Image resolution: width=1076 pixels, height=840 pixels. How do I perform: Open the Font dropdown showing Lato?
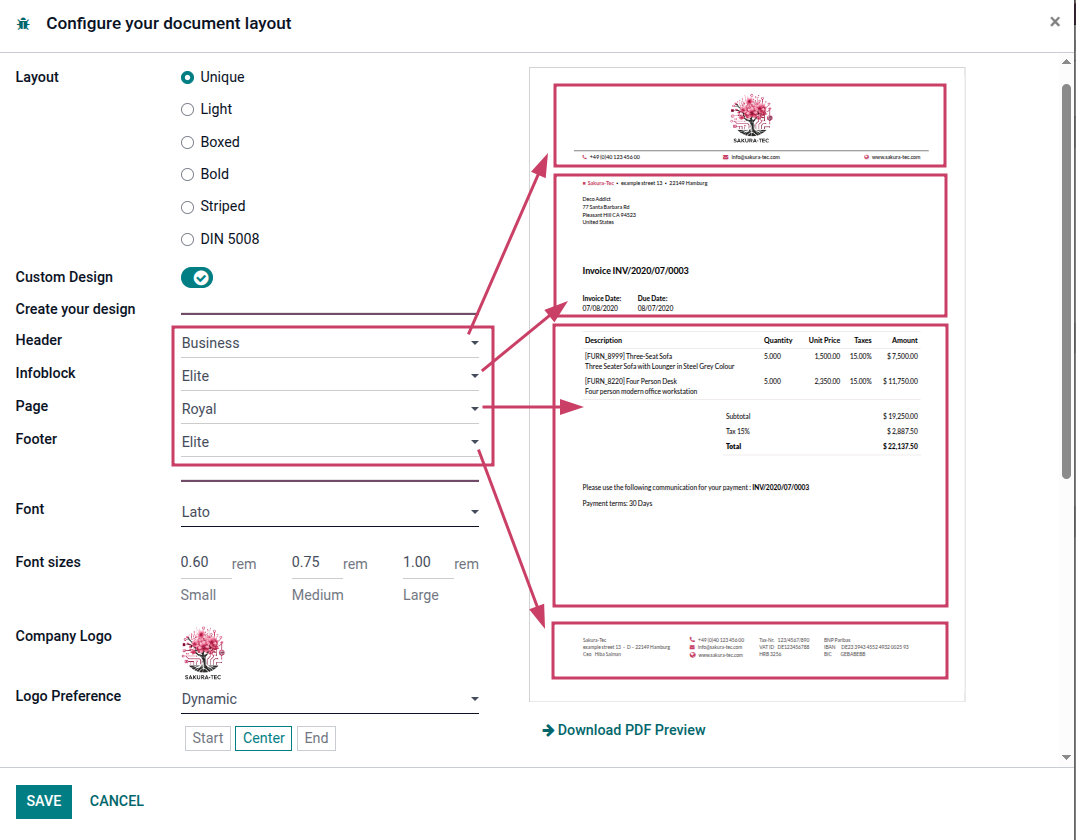(330, 512)
